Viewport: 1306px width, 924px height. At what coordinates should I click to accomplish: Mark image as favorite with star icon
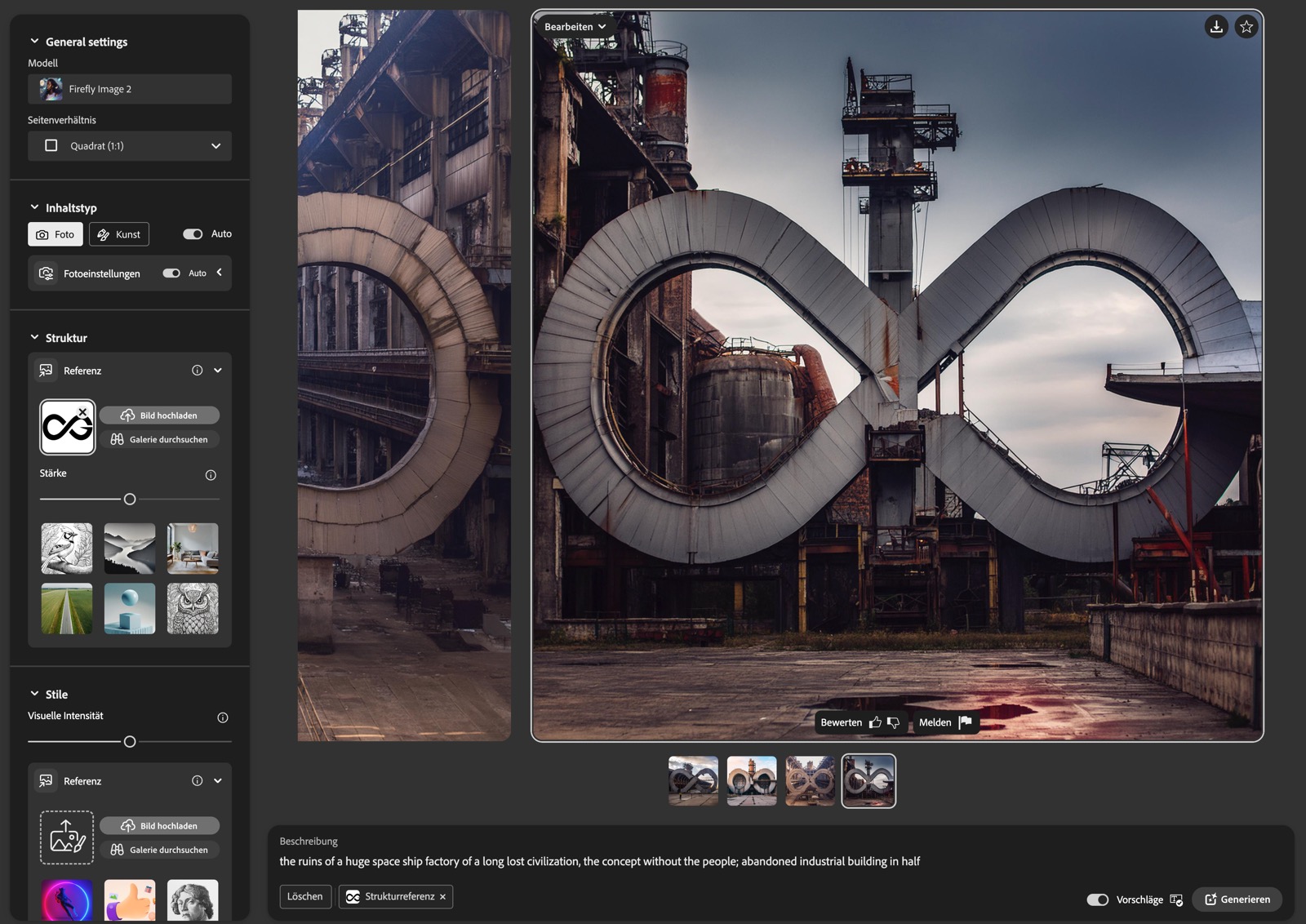point(1246,27)
